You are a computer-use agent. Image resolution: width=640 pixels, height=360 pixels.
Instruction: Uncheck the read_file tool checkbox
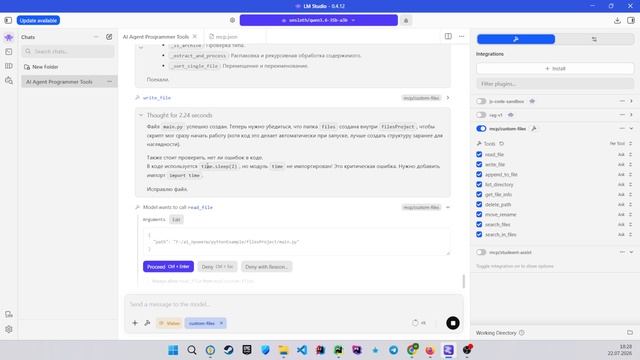point(479,154)
